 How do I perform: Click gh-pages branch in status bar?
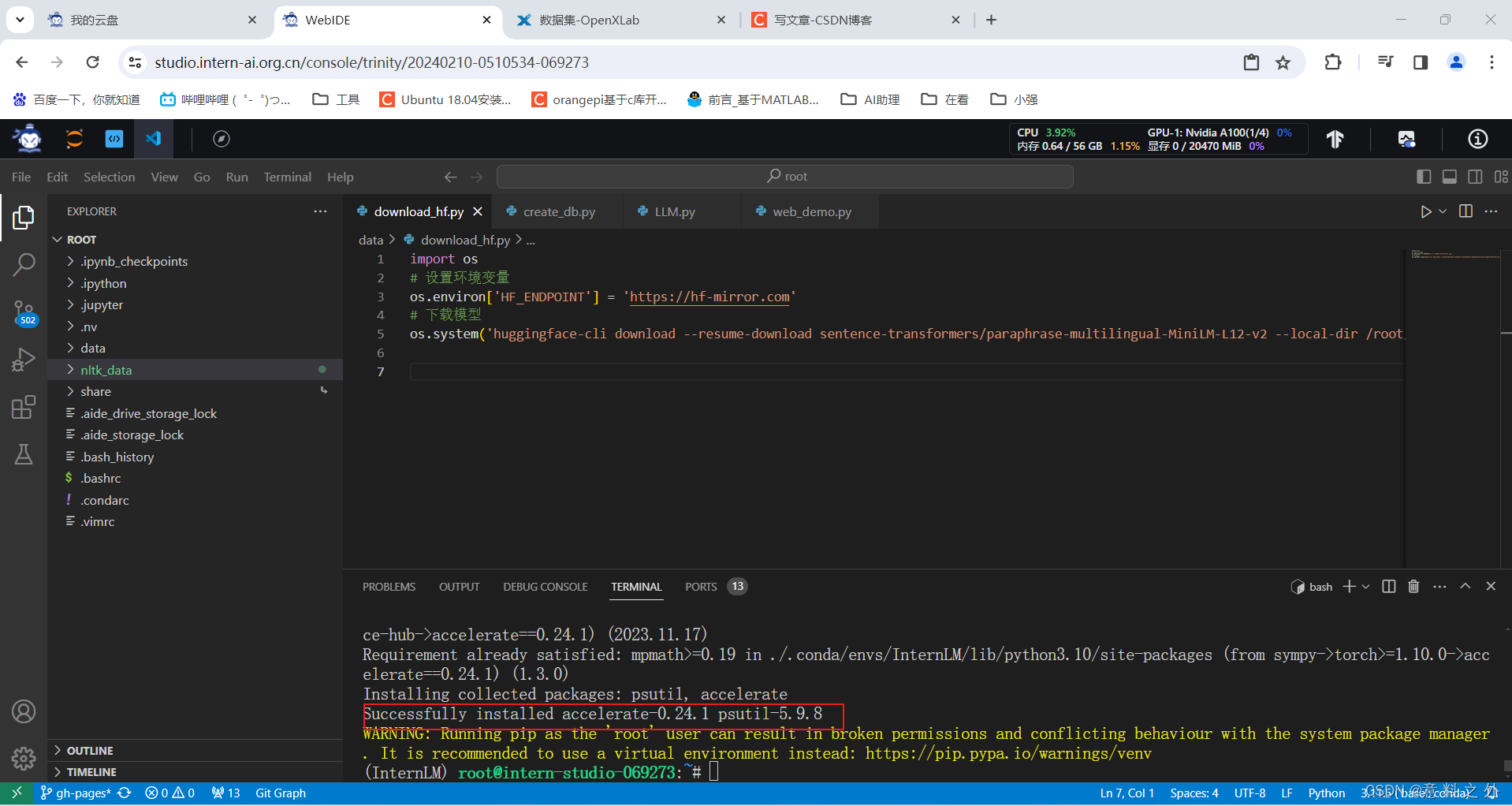[76, 793]
